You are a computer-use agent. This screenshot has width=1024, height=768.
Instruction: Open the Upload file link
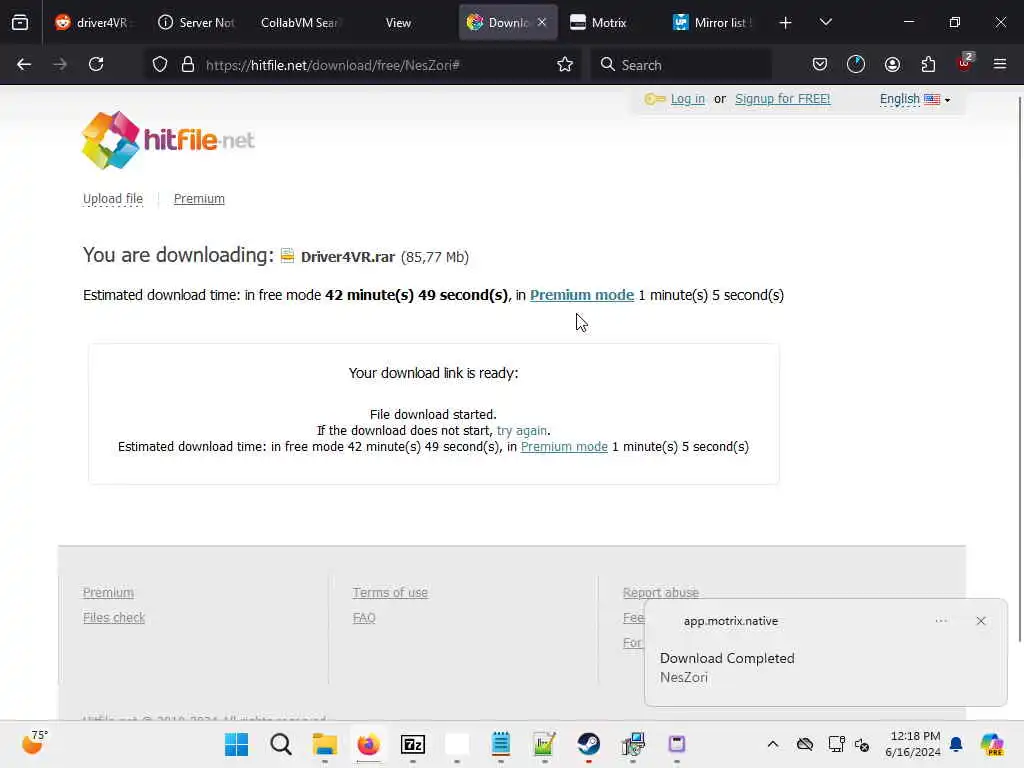coord(113,199)
